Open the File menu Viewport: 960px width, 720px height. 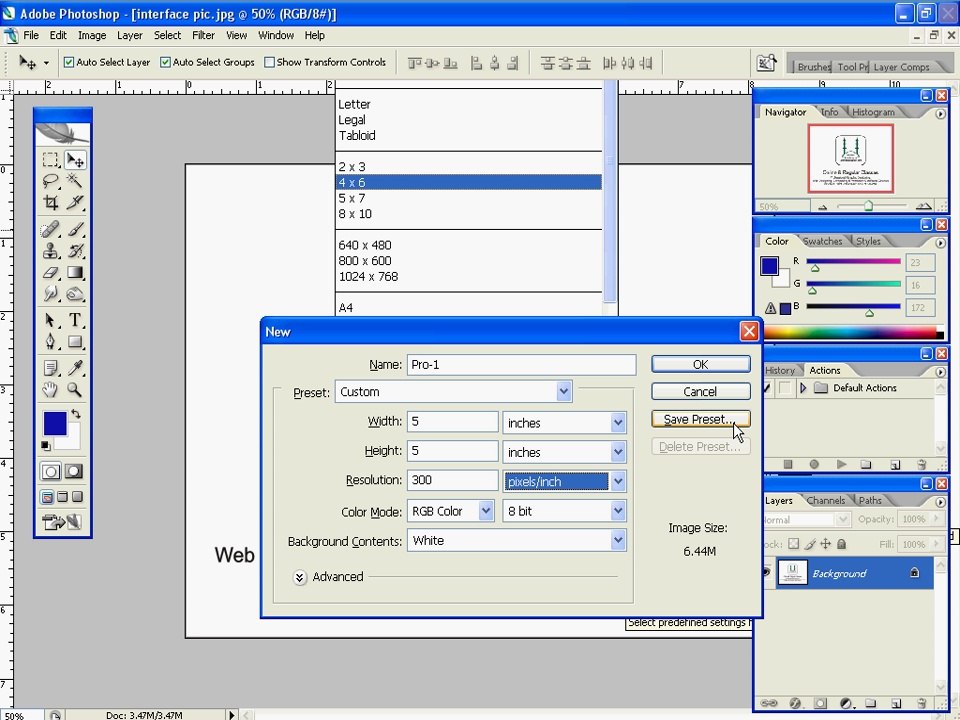click(x=31, y=36)
